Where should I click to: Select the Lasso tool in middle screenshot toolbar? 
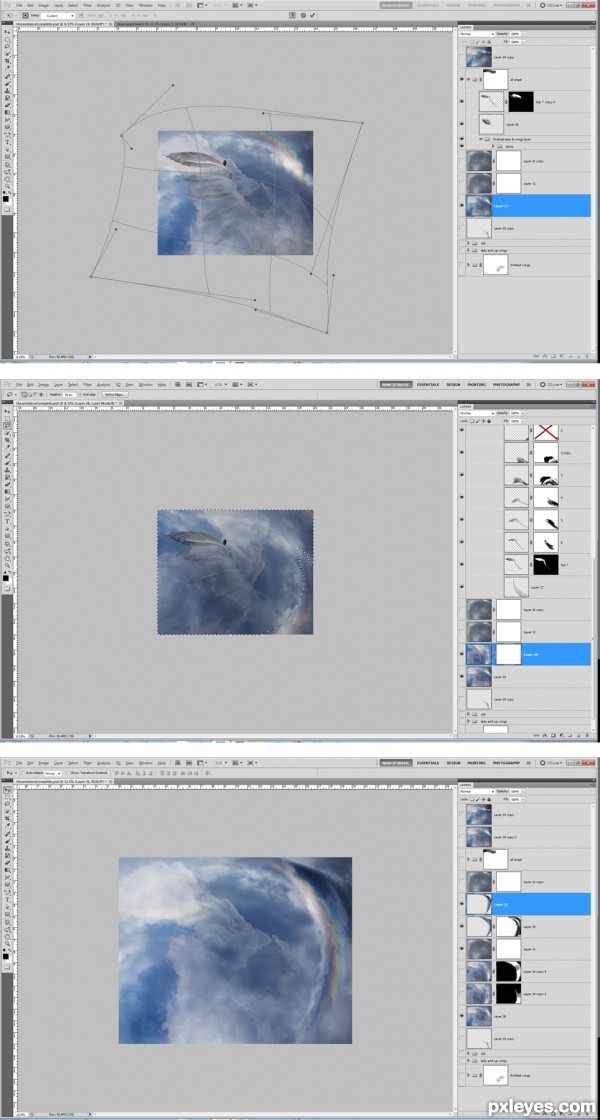pos(7,426)
